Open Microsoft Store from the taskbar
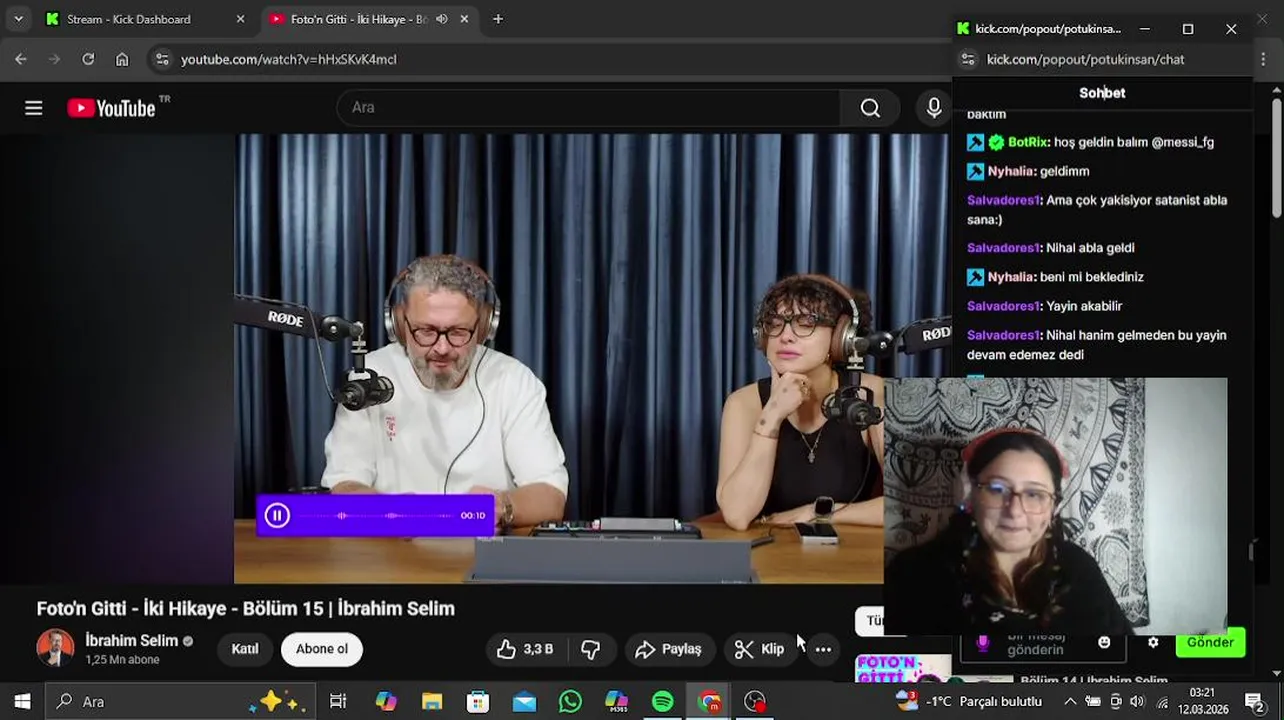Screen dimensions: 1284x720 [x=478, y=701]
